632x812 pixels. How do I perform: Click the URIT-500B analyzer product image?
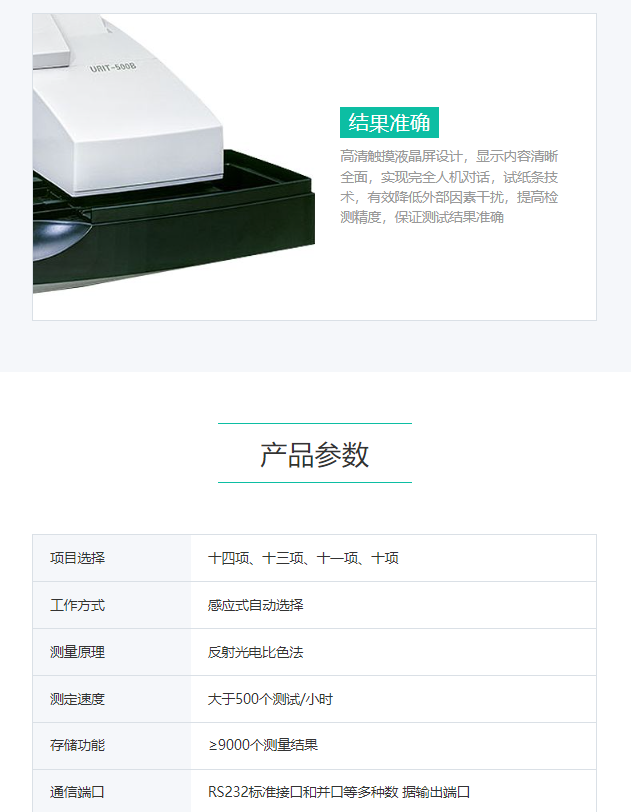pos(174,154)
